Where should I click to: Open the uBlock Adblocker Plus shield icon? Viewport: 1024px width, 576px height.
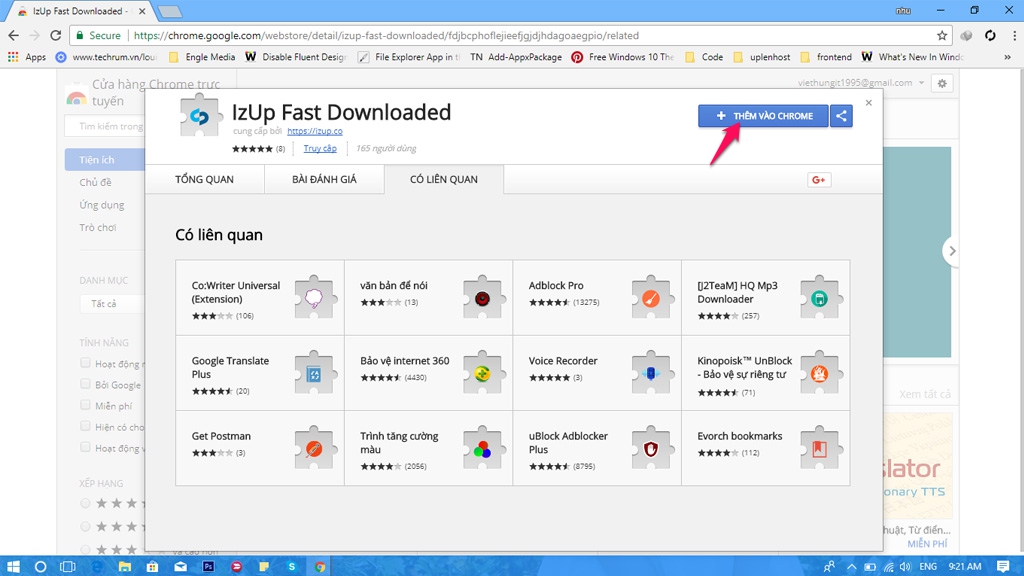pos(652,448)
